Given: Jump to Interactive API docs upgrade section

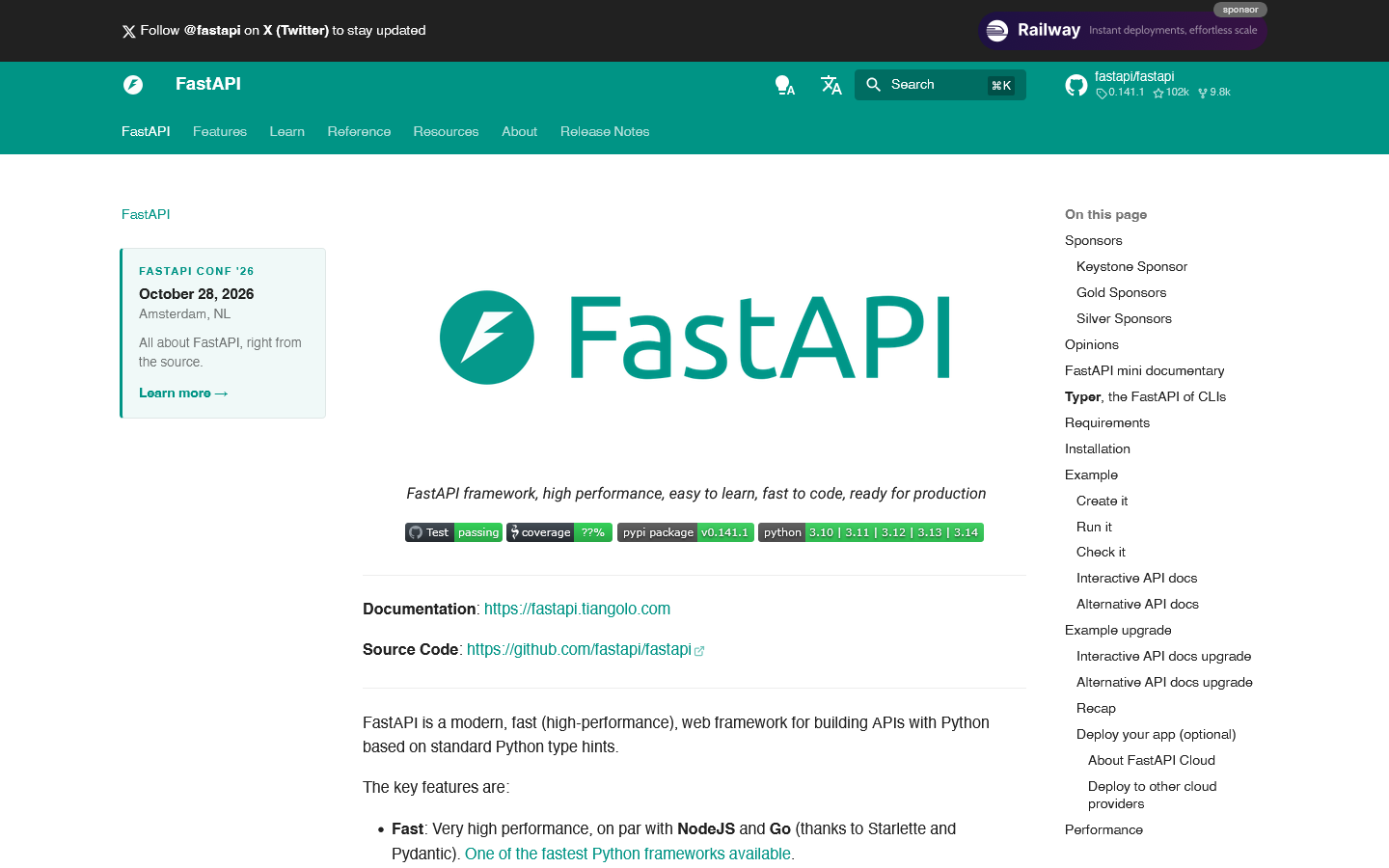Looking at the screenshot, I should coord(1163,656).
